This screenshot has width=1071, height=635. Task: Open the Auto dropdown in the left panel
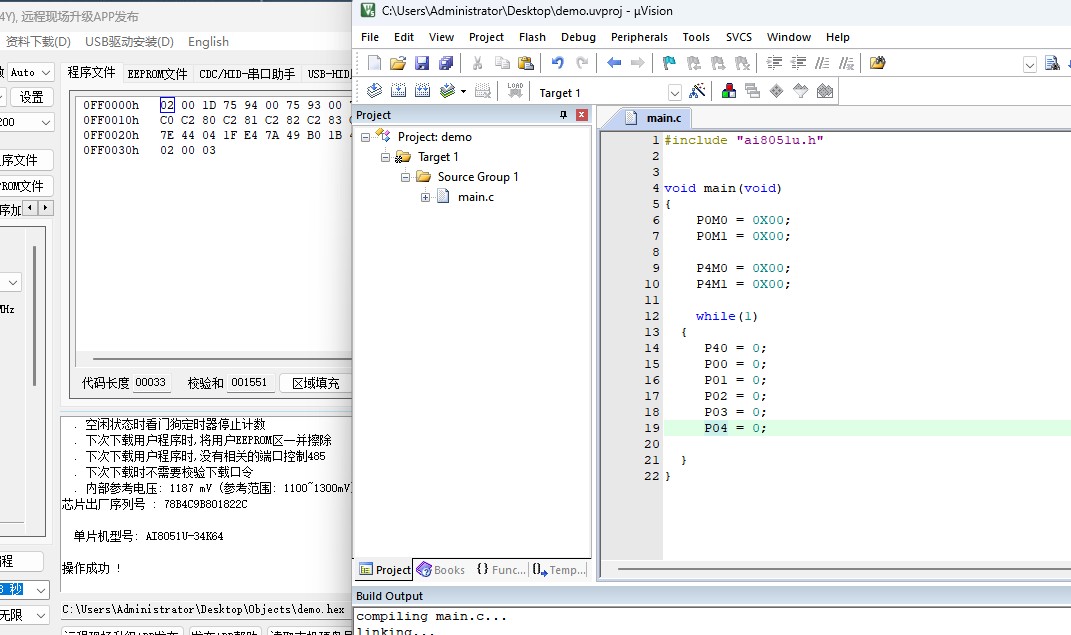click(x=30, y=72)
